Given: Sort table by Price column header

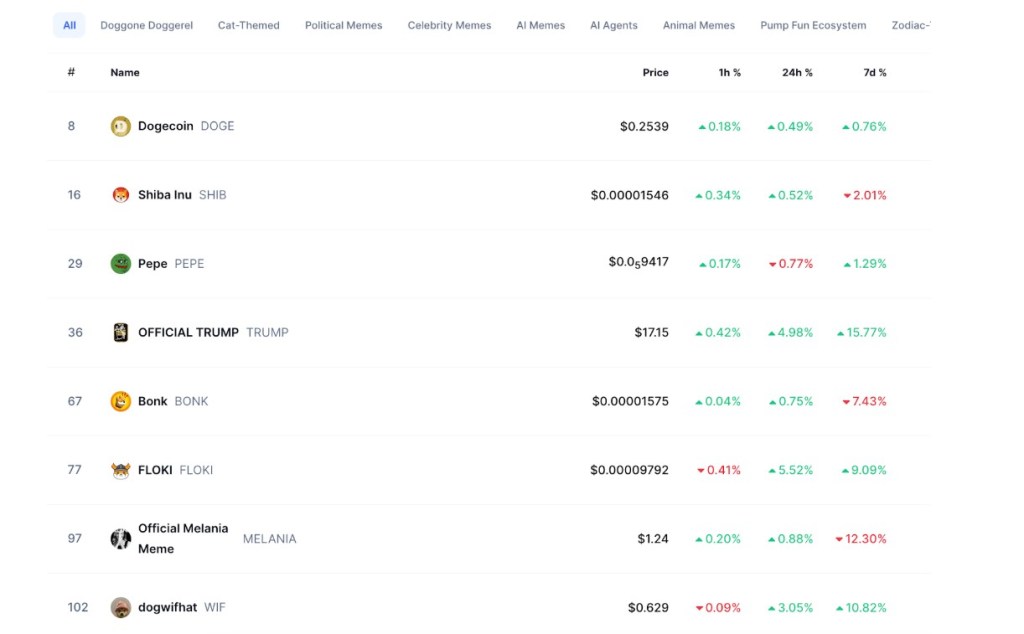Looking at the screenshot, I should [x=655, y=72].
